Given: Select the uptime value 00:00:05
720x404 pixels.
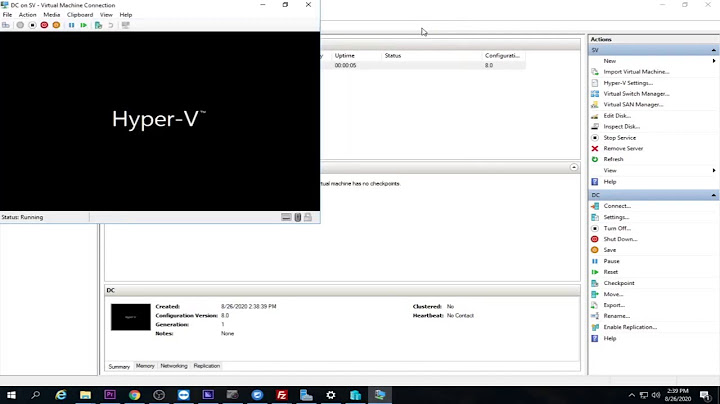Looking at the screenshot, I should [345, 66].
